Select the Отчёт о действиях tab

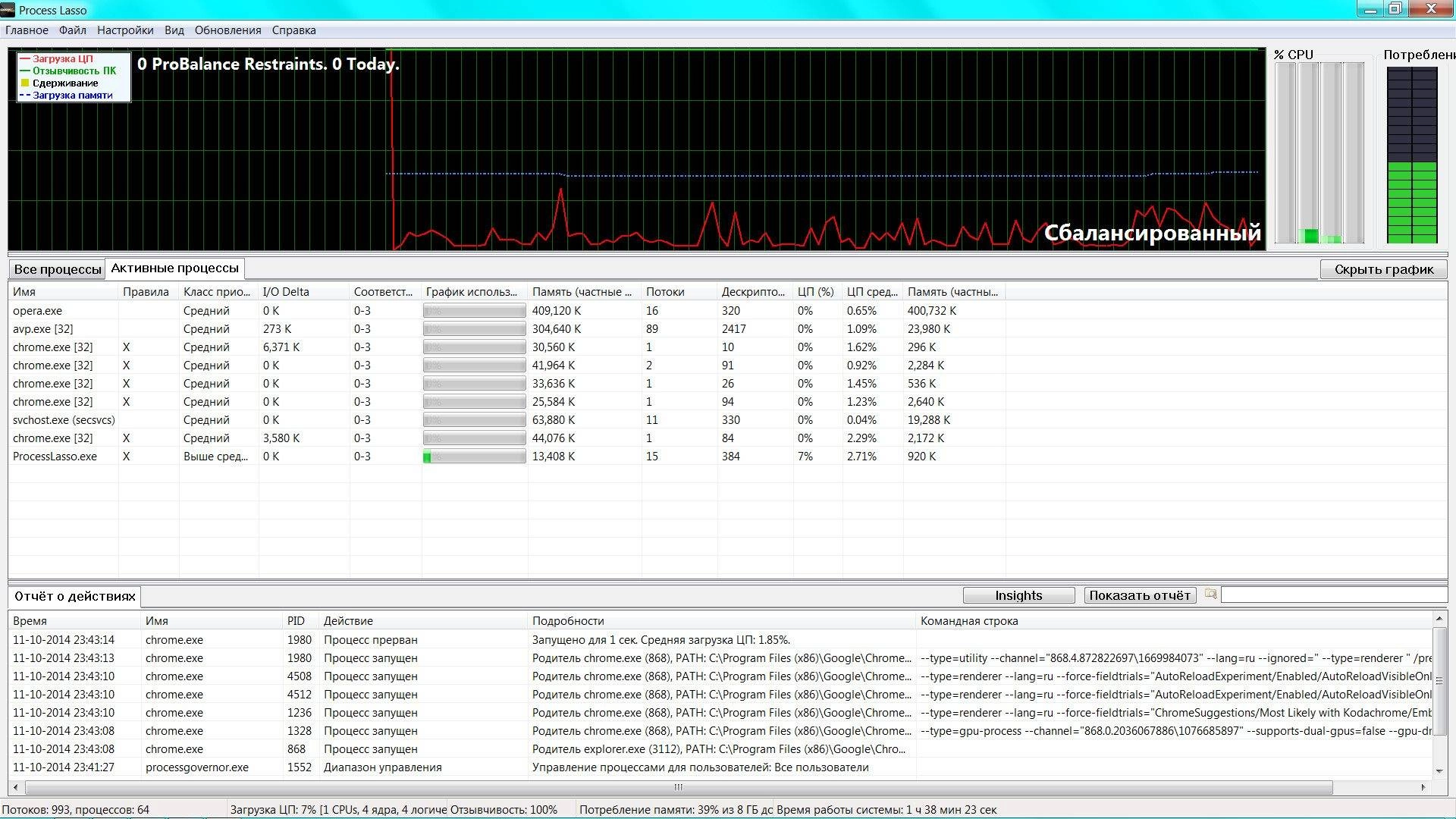tap(74, 596)
